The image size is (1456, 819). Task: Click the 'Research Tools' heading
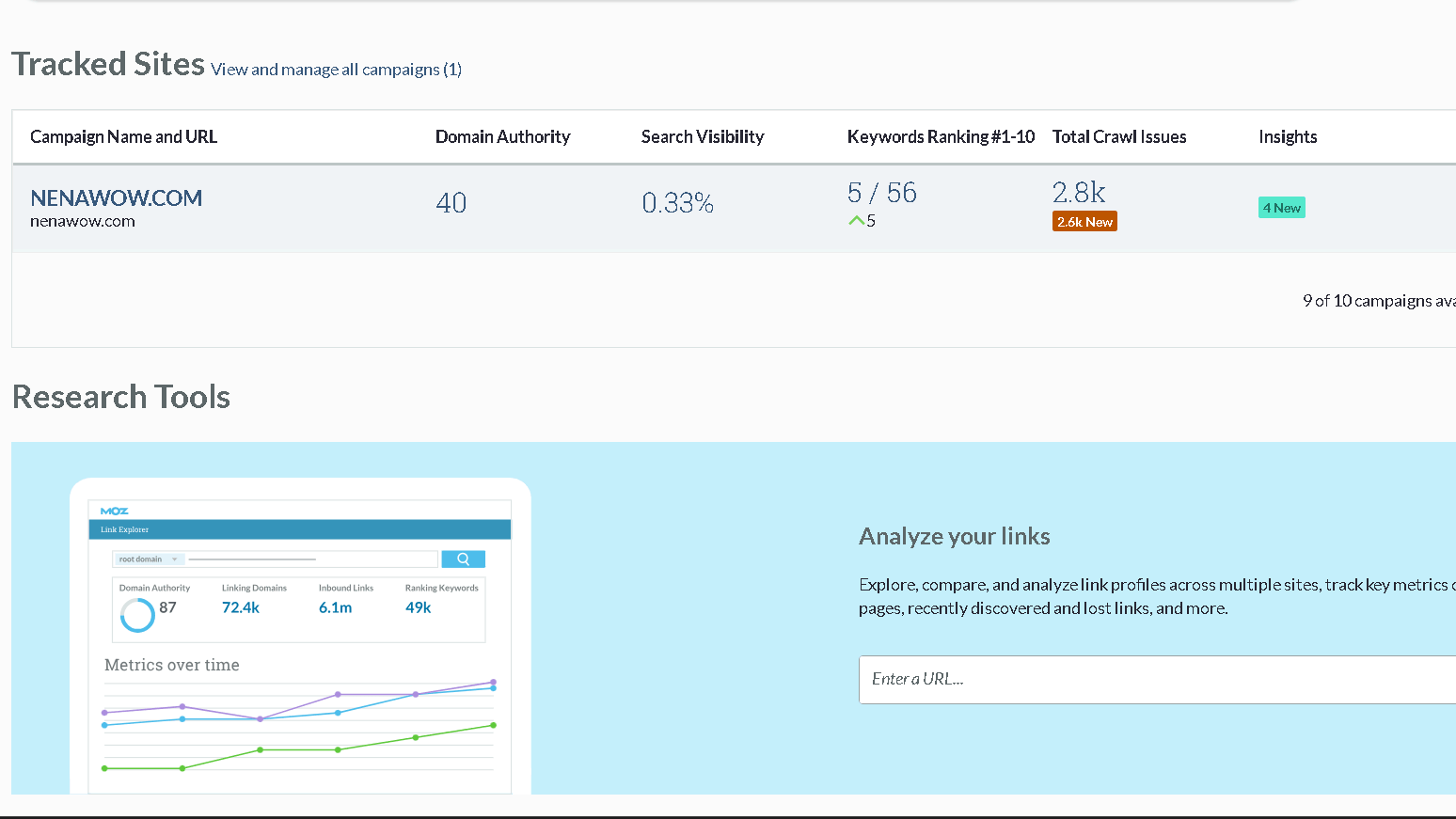pyautogui.click(x=121, y=397)
